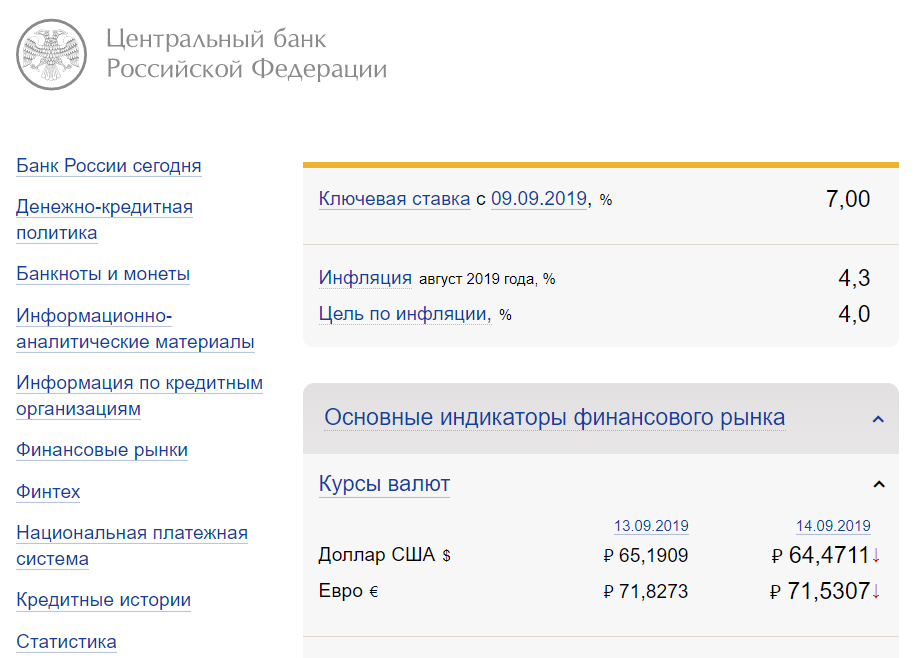This screenshot has height=658, width=916.
Task: Click the key rate value 7,00
Action: pos(848,199)
